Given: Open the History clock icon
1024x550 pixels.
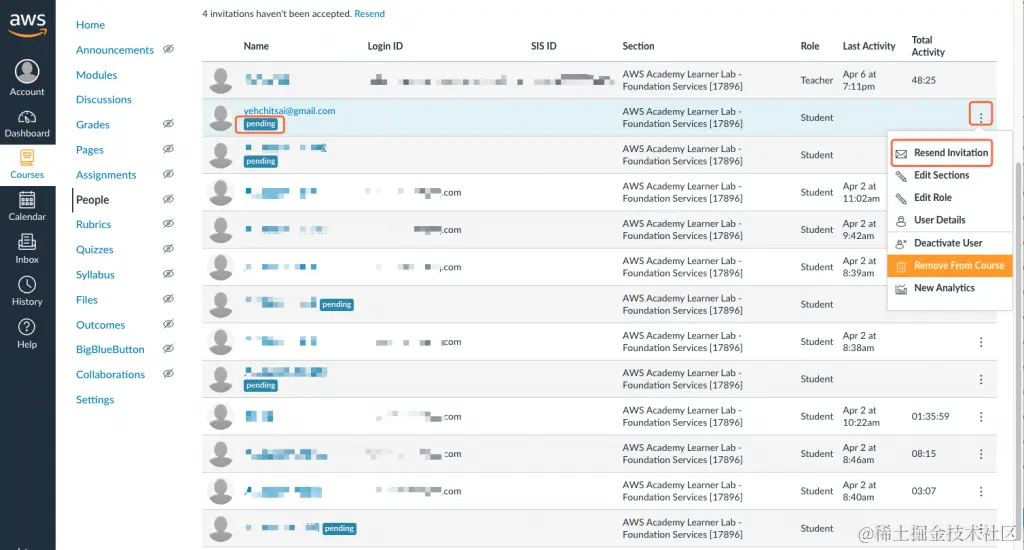Looking at the screenshot, I should tap(27, 284).
